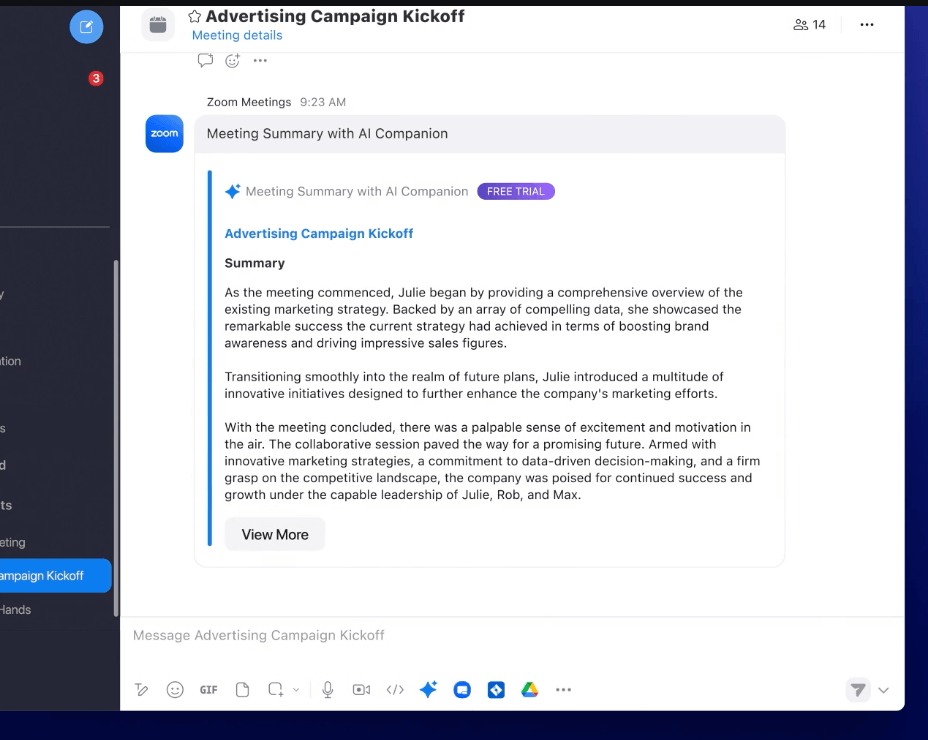The image size is (928, 740).
Task: Open the red 3 notifications badge
Action: tap(96, 78)
